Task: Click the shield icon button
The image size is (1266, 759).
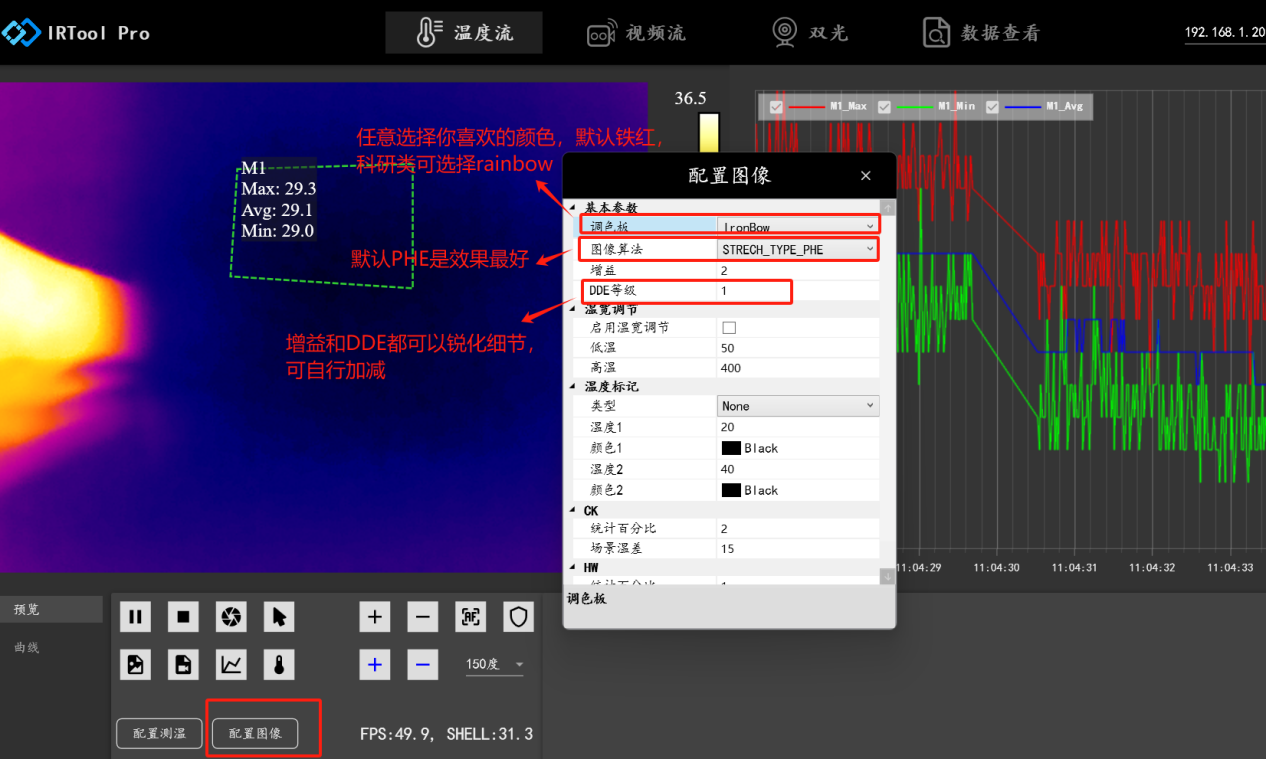Action: (x=518, y=617)
